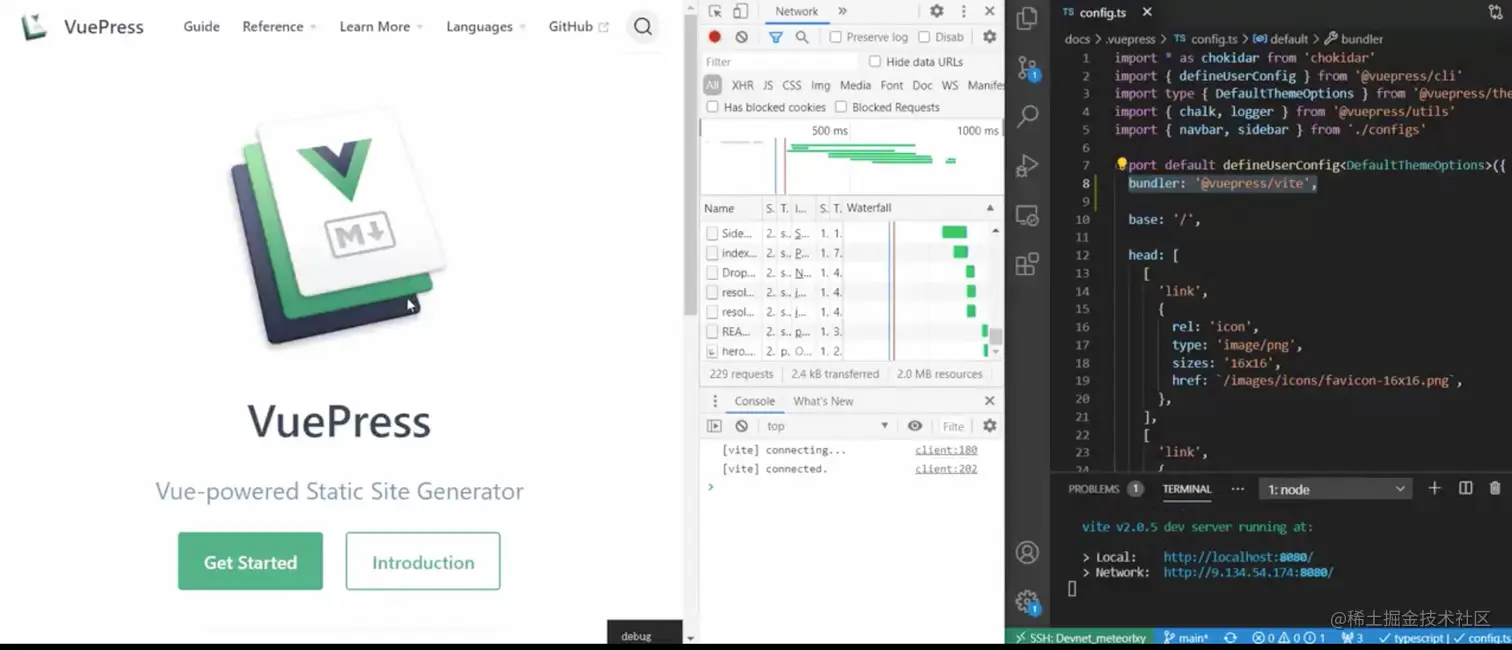The height and width of the screenshot is (650, 1512).
Task: Synchronize changes in VS Code status bar
Action: click(x=1230, y=637)
